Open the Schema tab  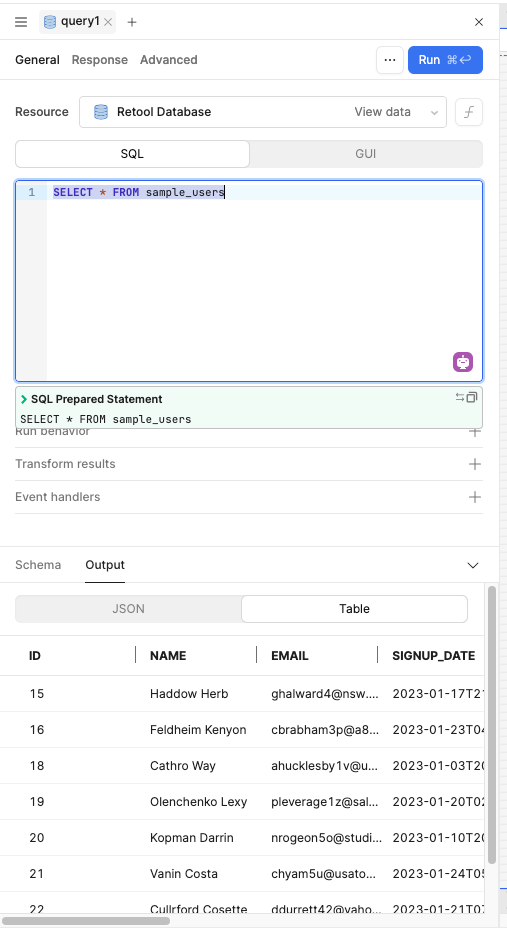38,565
